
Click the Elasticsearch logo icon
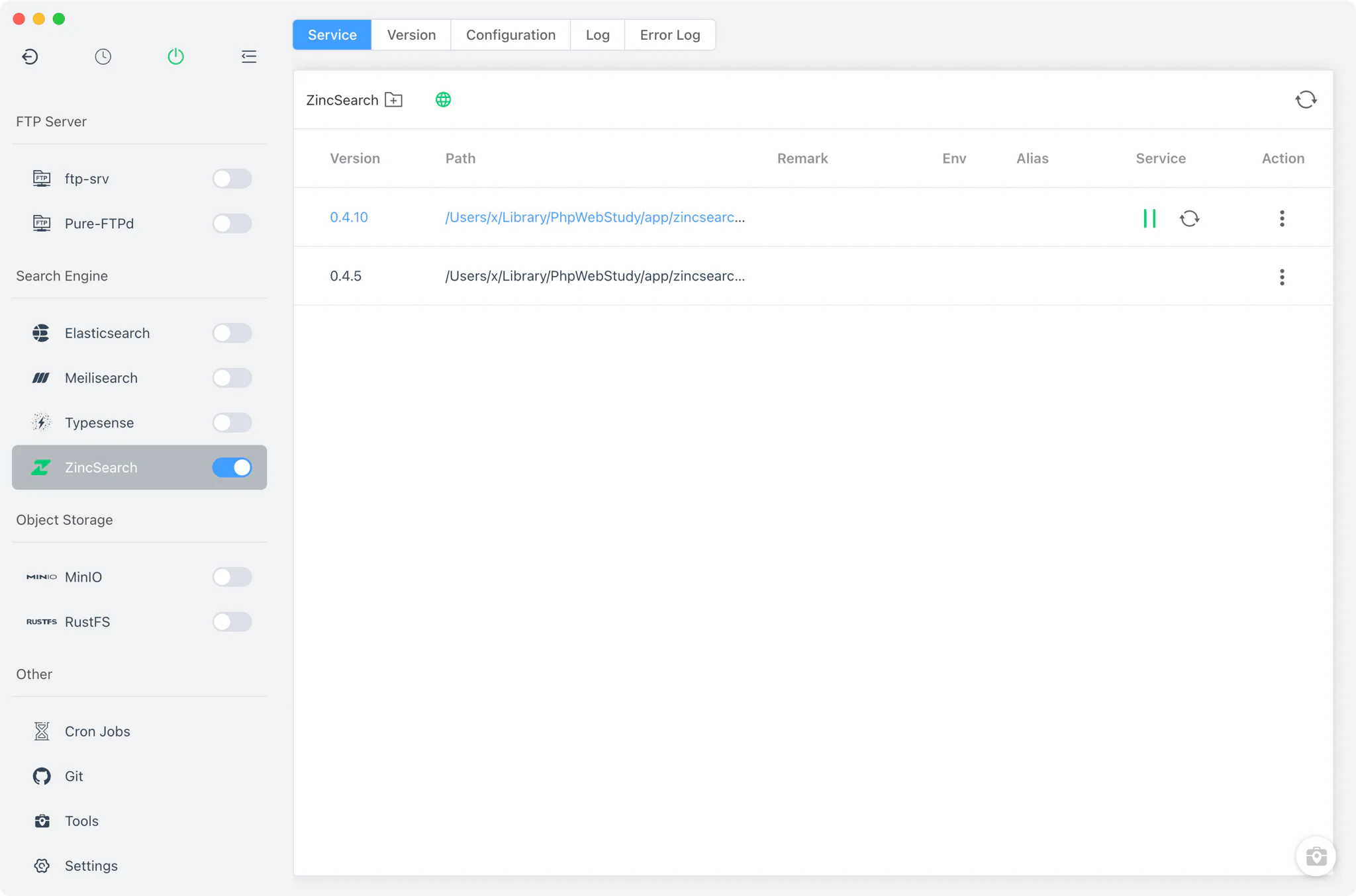coord(41,333)
